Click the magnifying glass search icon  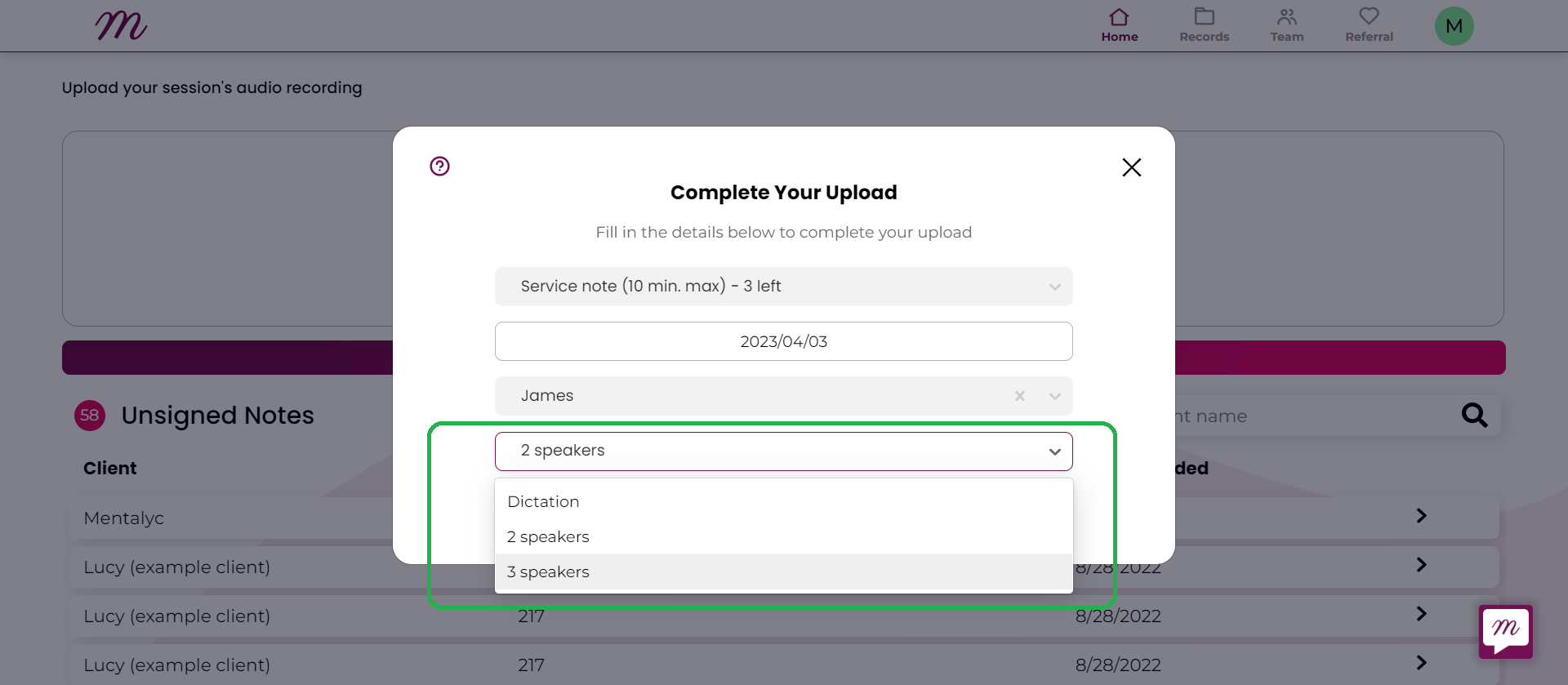coord(1474,416)
